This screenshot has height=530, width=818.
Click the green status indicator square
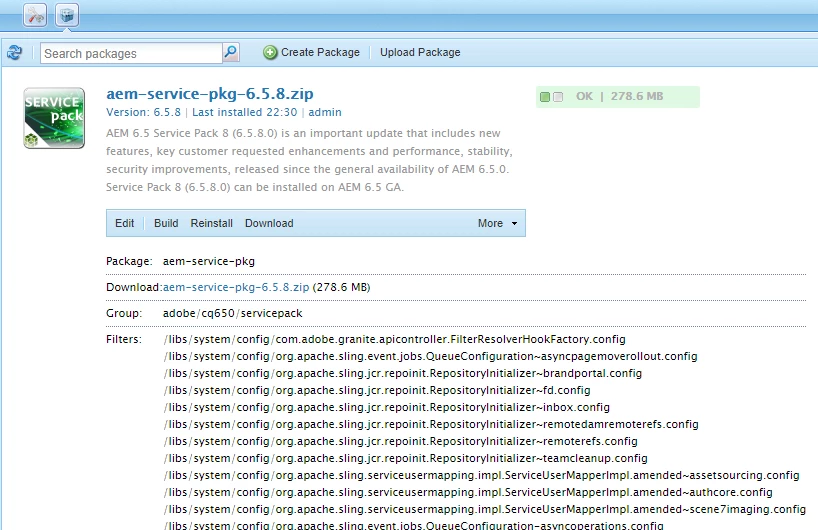click(x=545, y=97)
